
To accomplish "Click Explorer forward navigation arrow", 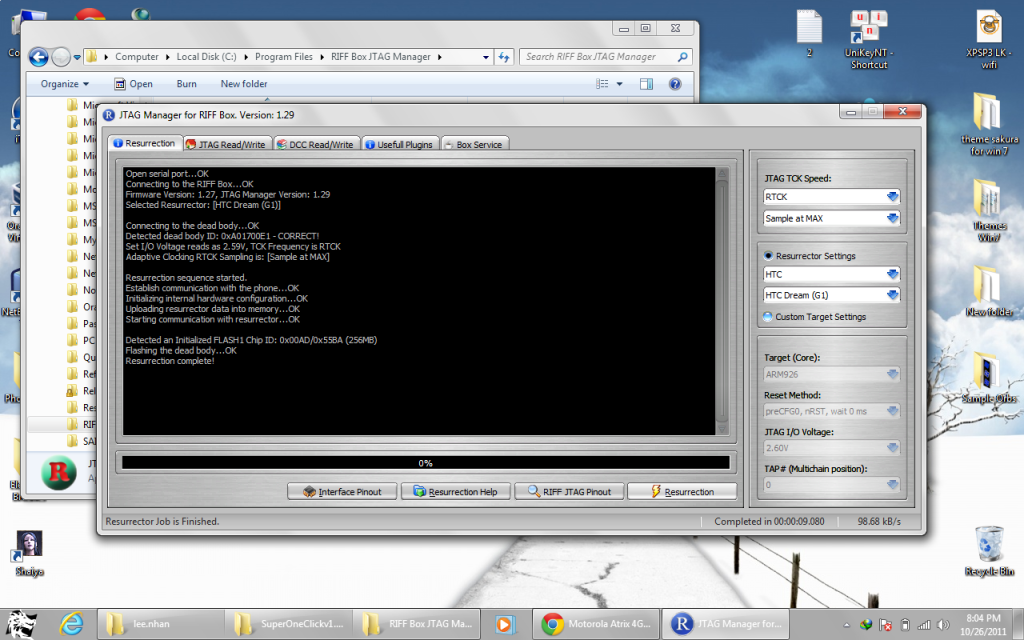I will coord(61,57).
